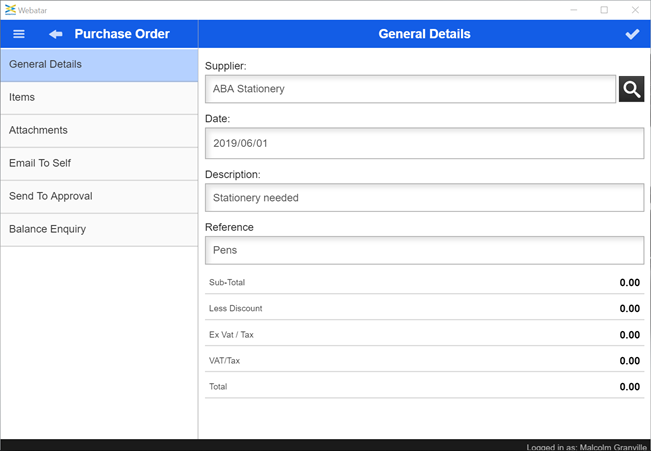Click the Sub-Total row
This screenshot has width=651, height=451.
424,283
